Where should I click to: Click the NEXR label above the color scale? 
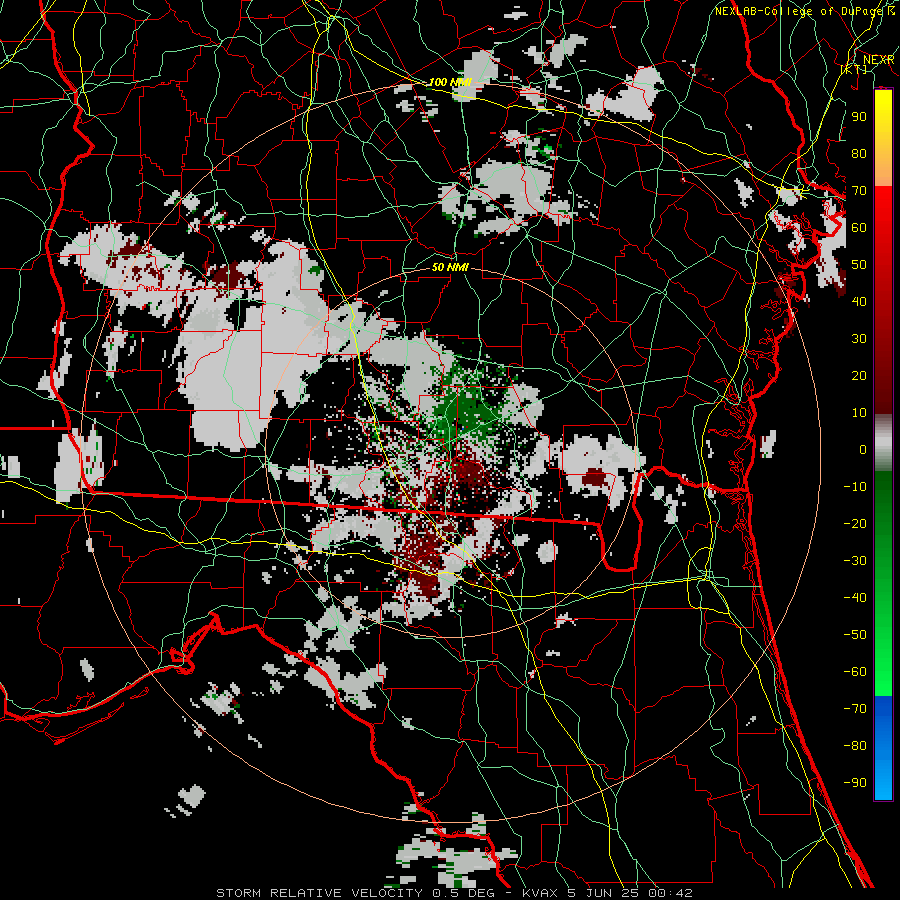point(879,60)
